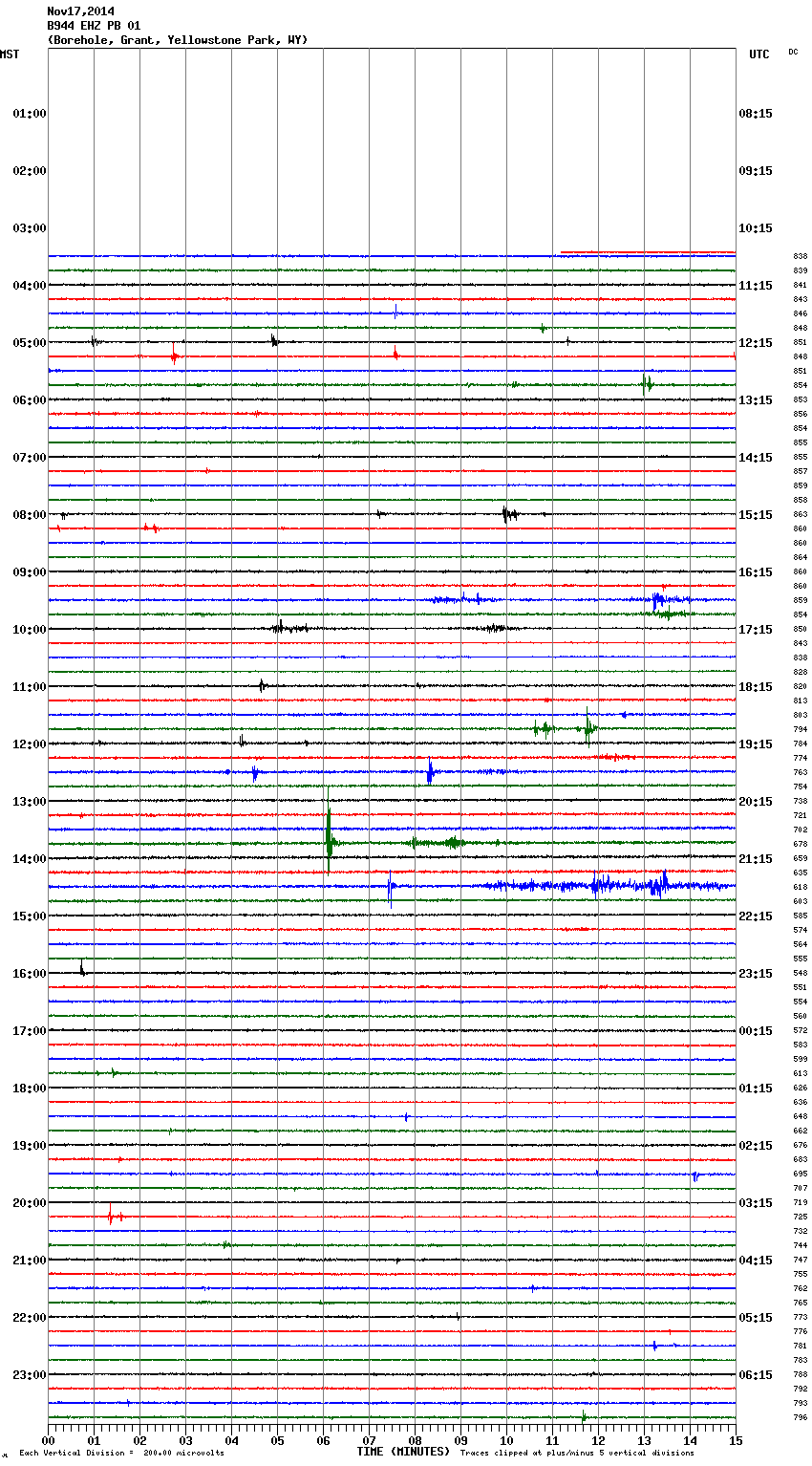
Task: Click the 16:00 MST time label
Action: 30,974
